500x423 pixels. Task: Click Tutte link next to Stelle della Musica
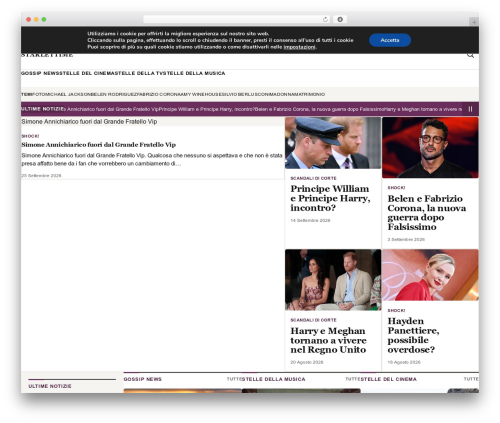[x=353, y=379]
